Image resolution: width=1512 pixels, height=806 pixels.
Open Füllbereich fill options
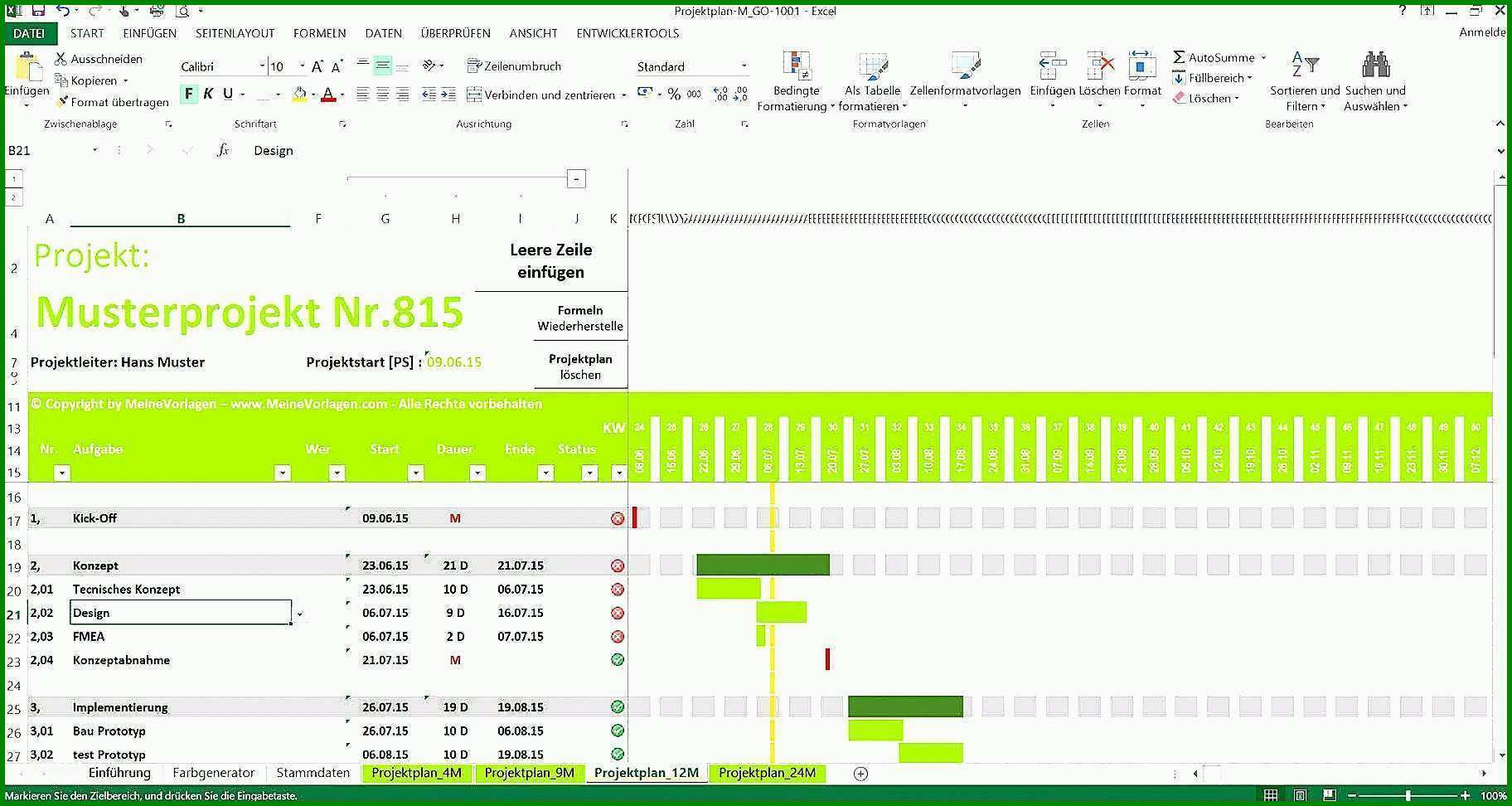[x=1212, y=78]
